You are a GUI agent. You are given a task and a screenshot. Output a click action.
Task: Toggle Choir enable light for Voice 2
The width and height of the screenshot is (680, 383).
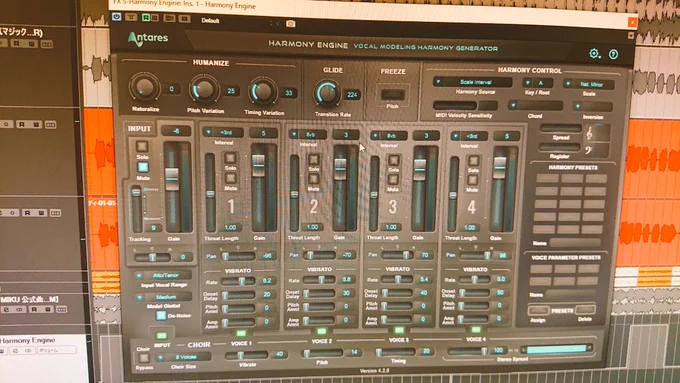click(x=321, y=331)
